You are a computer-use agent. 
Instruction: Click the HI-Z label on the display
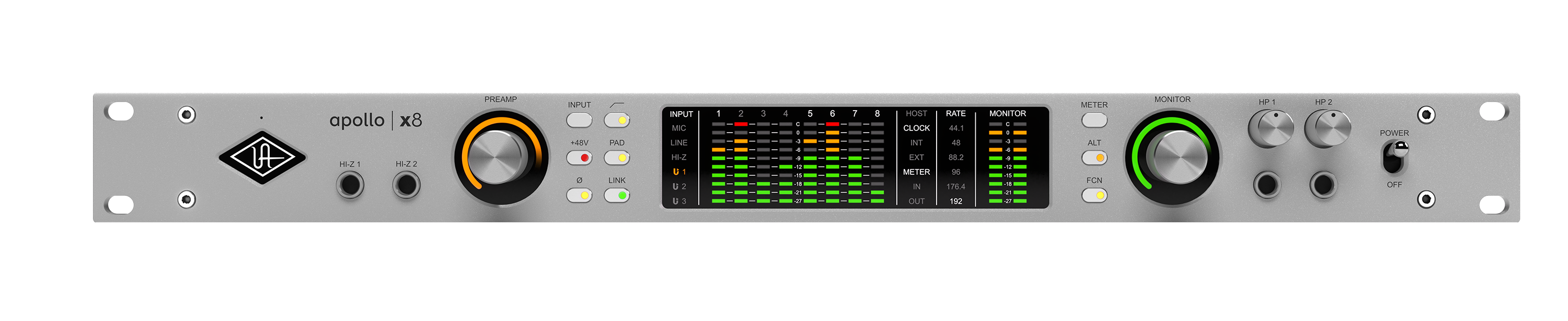click(x=679, y=158)
